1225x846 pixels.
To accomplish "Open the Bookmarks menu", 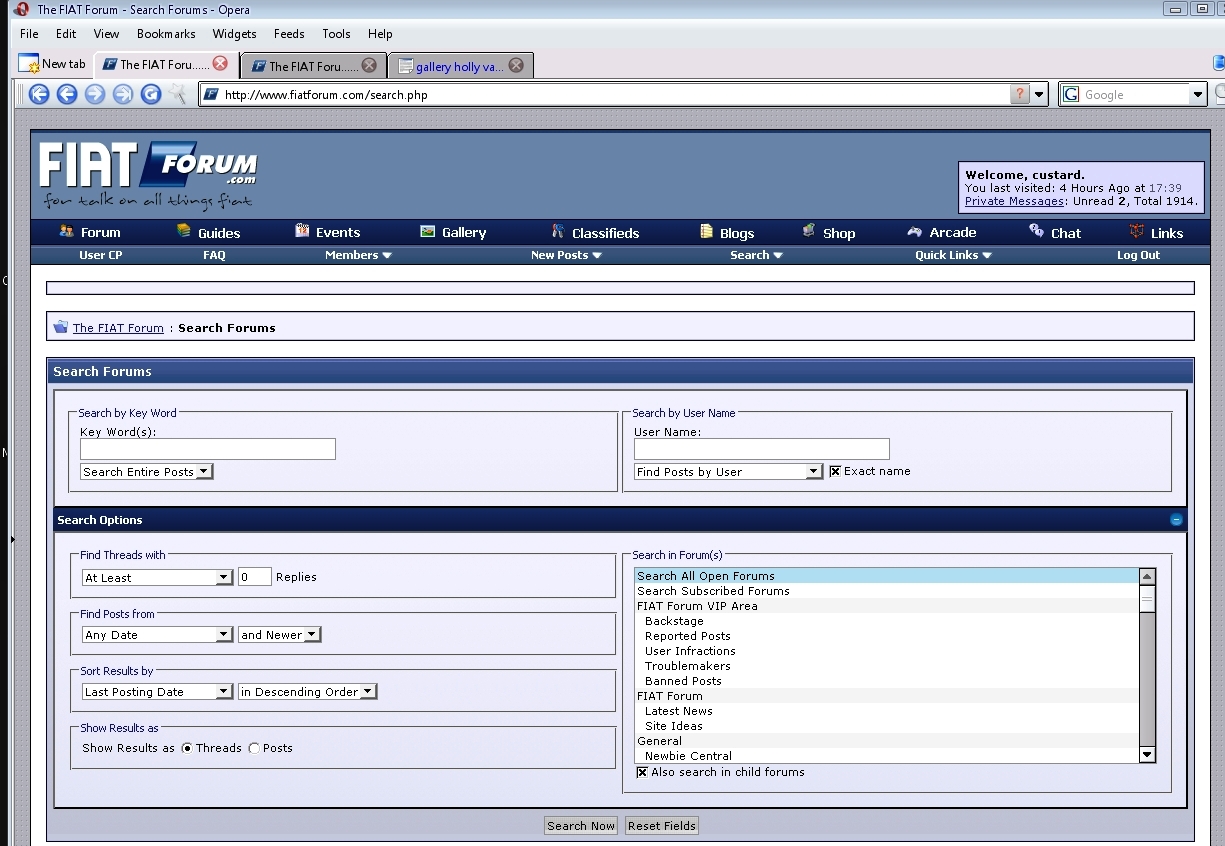I will [x=166, y=34].
